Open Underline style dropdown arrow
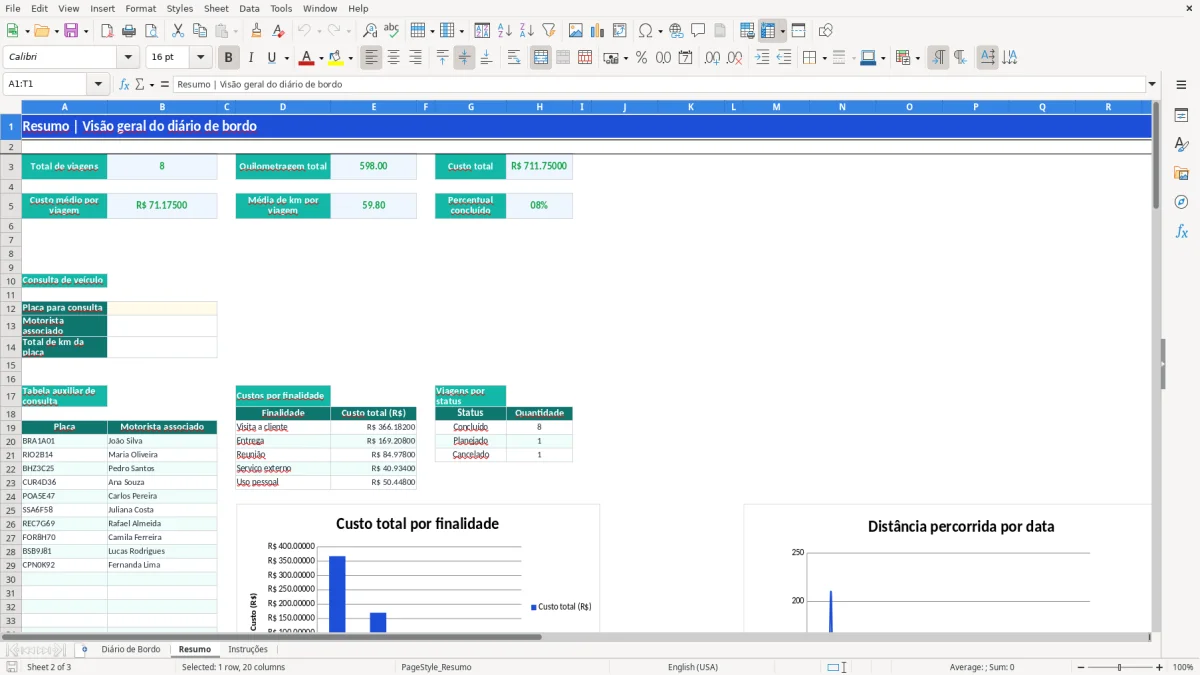This screenshot has width=1200, height=675. point(286,58)
